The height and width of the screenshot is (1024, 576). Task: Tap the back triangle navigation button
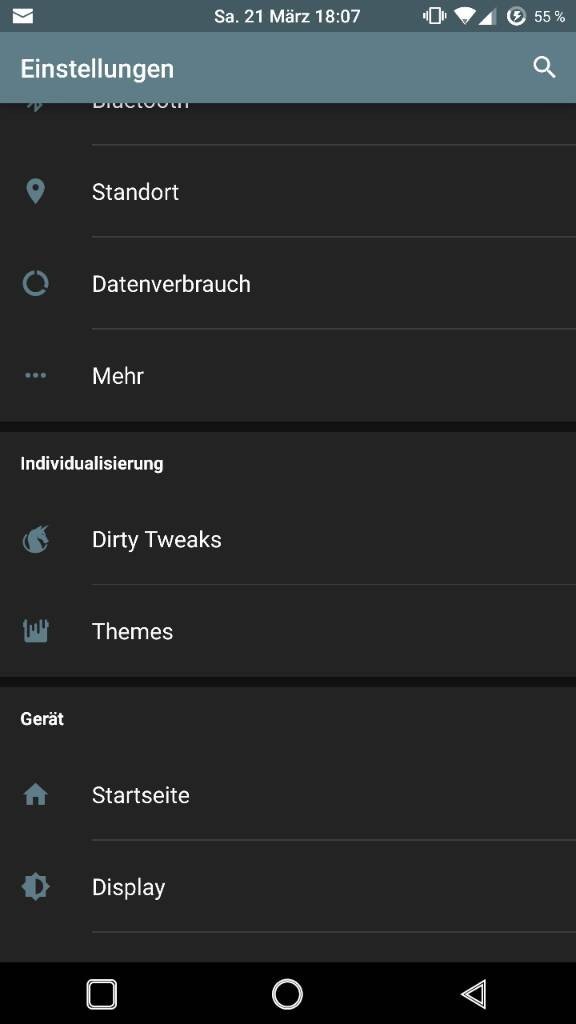(474, 995)
